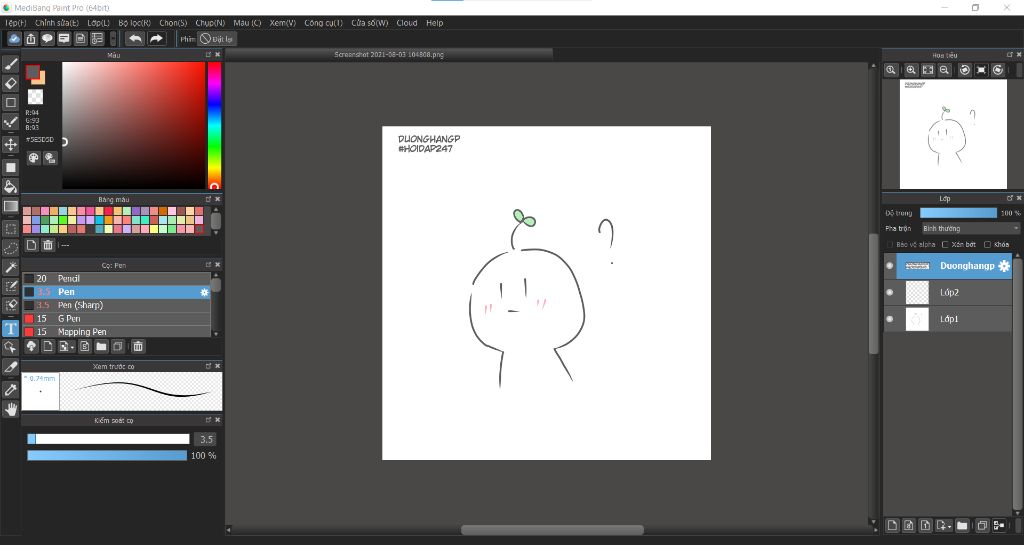Image resolution: width=1024 pixels, height=545 pixels.
Task: Click the Undo arrow in top toolbar
Action: coord(135,39)
